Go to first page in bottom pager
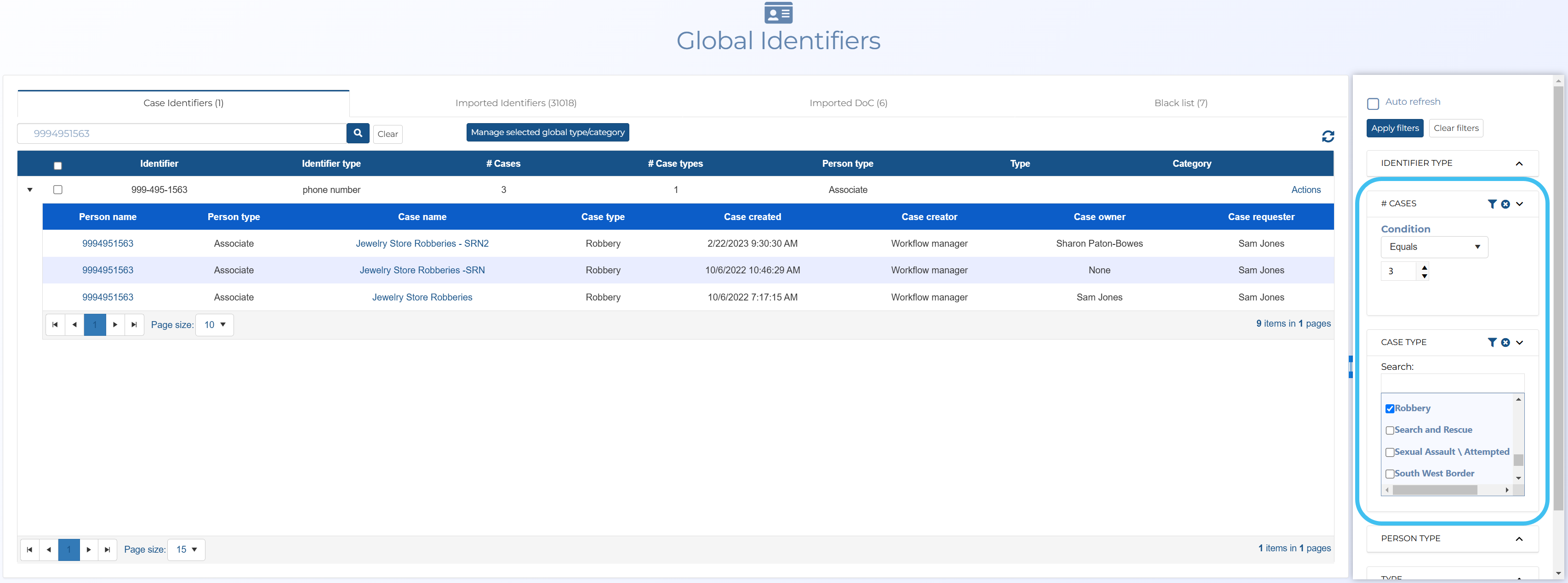 click(x=29, y=549)
